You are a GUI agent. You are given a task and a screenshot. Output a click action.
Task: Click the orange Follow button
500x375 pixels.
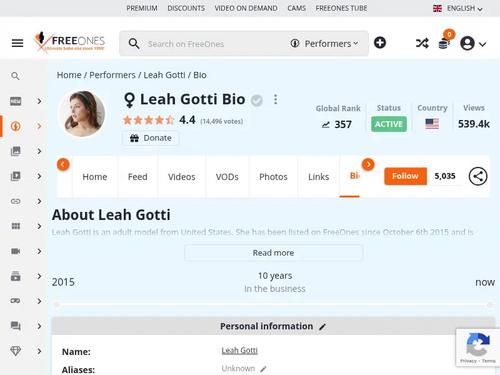click(405, 176)
